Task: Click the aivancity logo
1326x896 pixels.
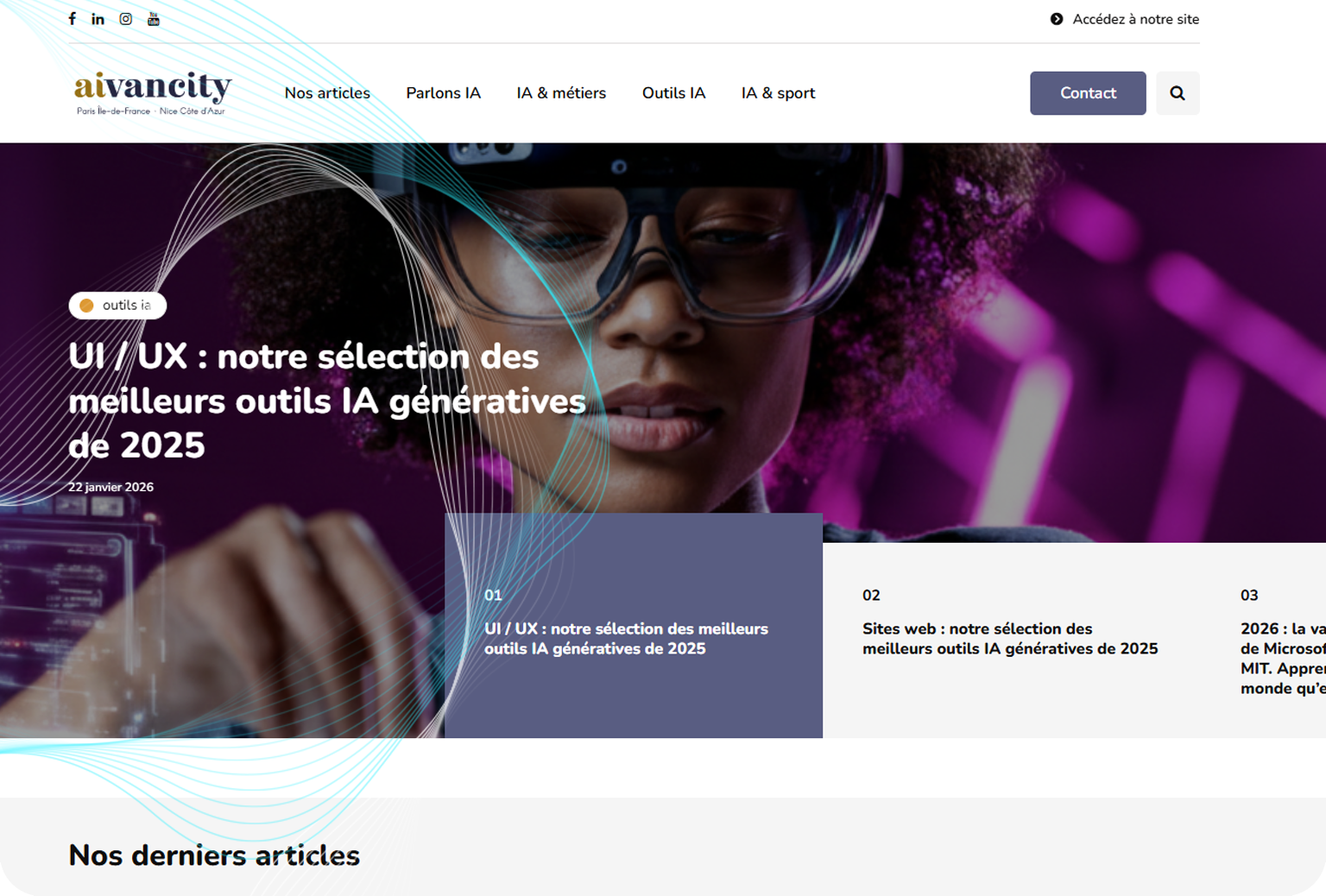Action: click(153, 92)
